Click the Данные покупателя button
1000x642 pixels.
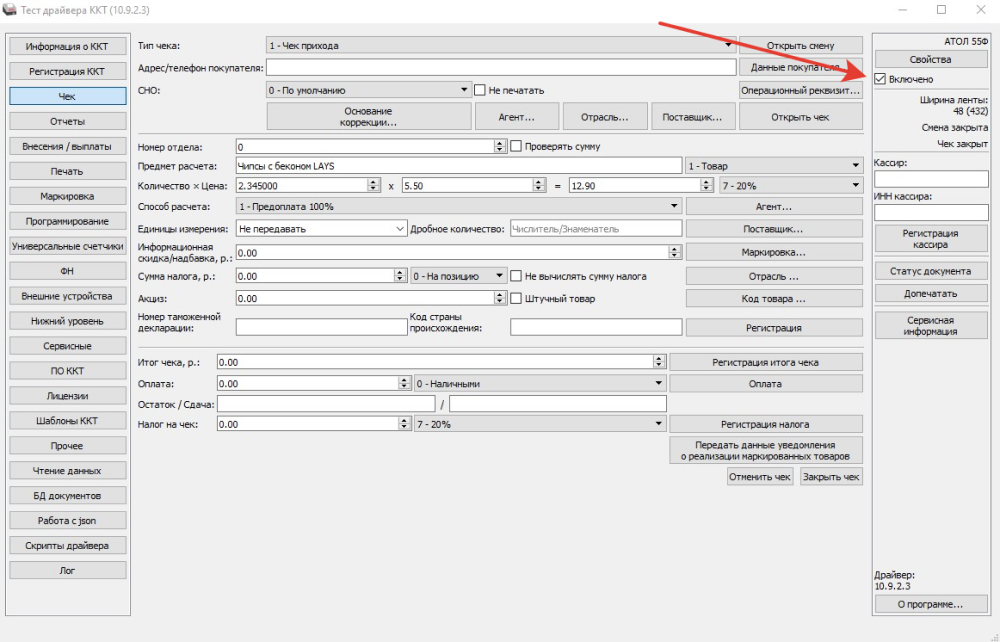[800, 67]
